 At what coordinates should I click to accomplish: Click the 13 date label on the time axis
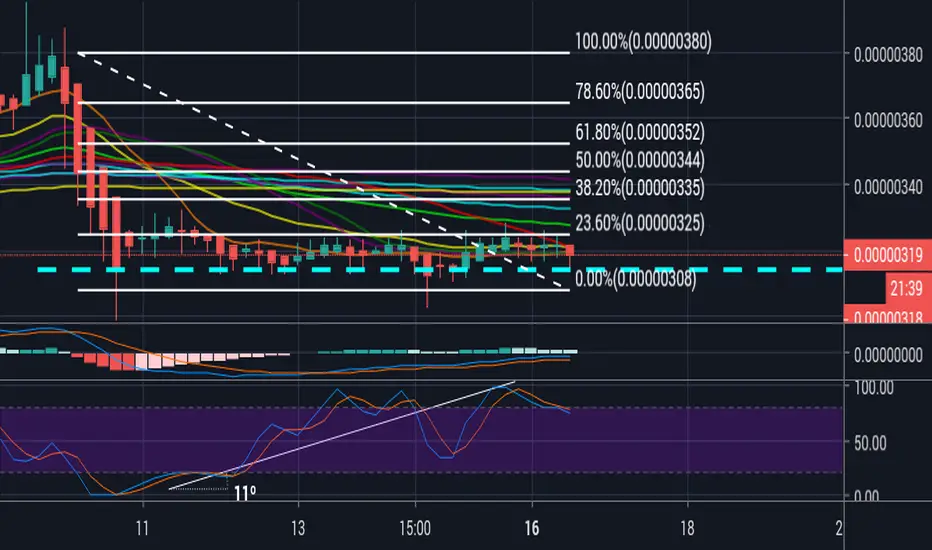pos(298,528)
